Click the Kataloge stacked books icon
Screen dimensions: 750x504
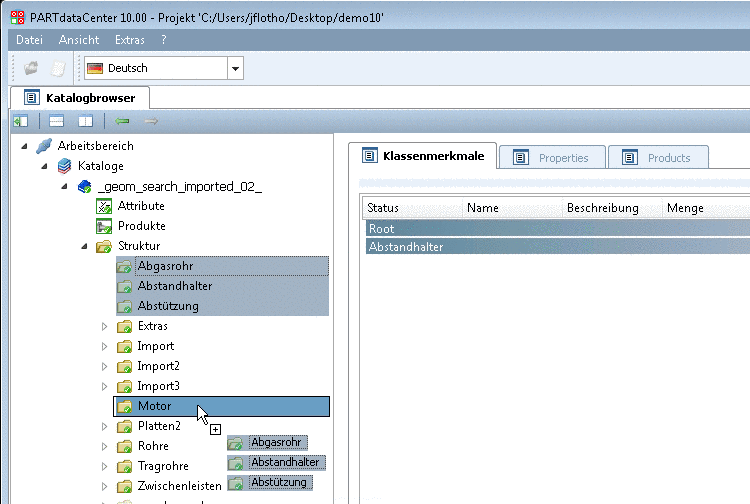pyautogui.click(x=64, y=166)
